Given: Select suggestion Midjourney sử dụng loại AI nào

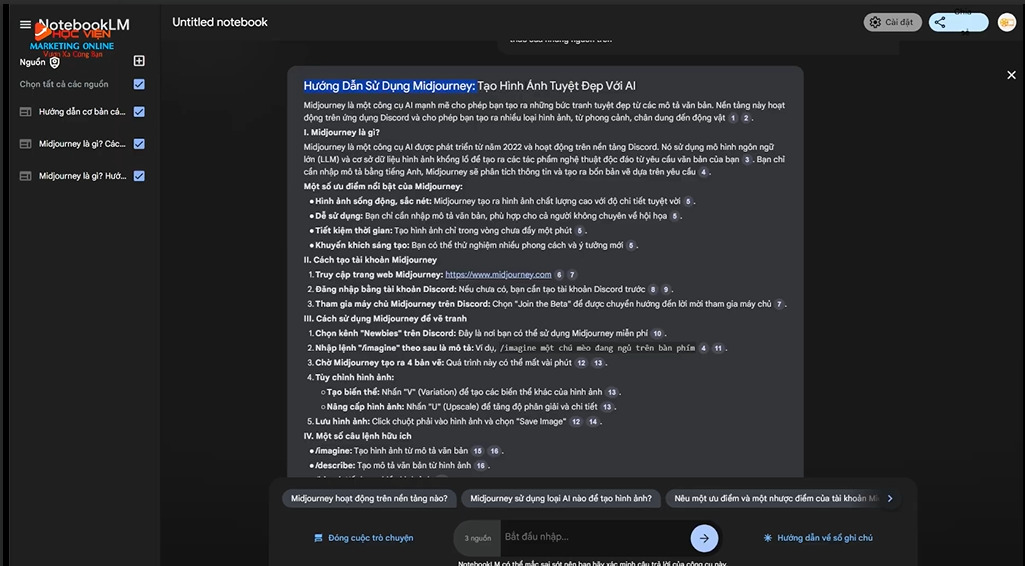Looking at the screenshot, I should pos(561,498).
